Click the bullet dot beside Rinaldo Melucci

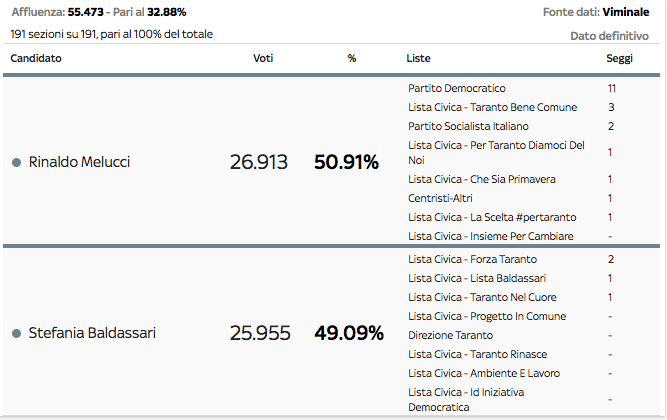click(17, 162)
